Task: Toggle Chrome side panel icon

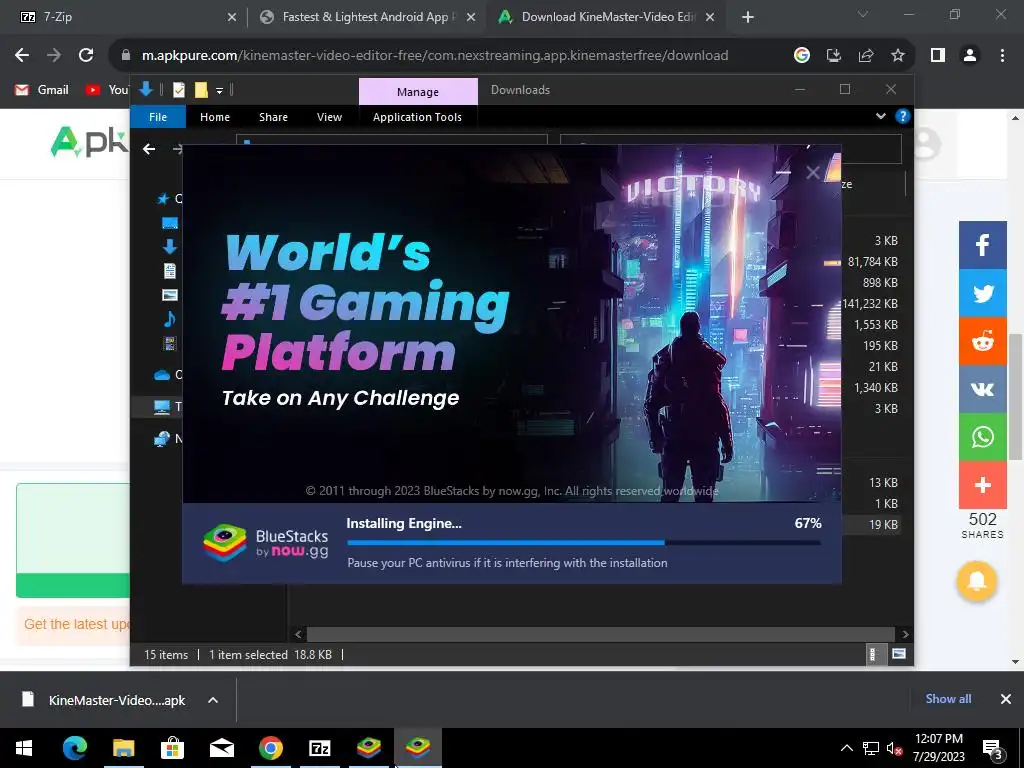Action: tap(938, 56)
